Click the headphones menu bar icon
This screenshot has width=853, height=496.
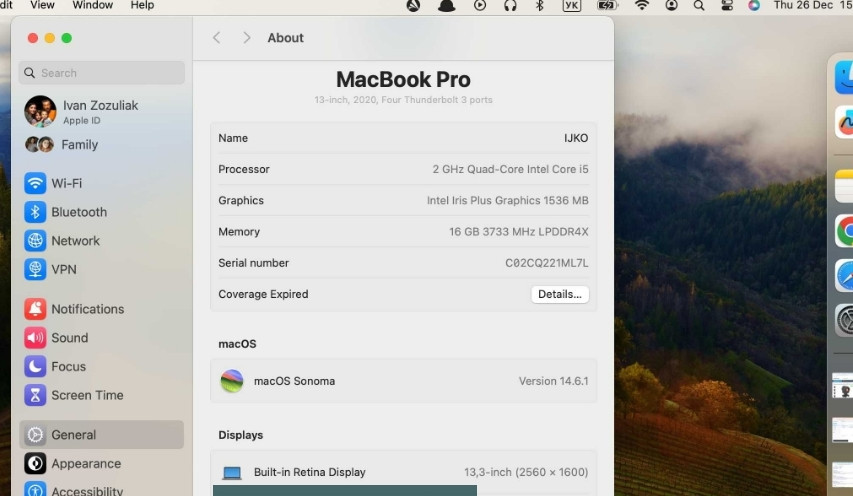point(510,5)
